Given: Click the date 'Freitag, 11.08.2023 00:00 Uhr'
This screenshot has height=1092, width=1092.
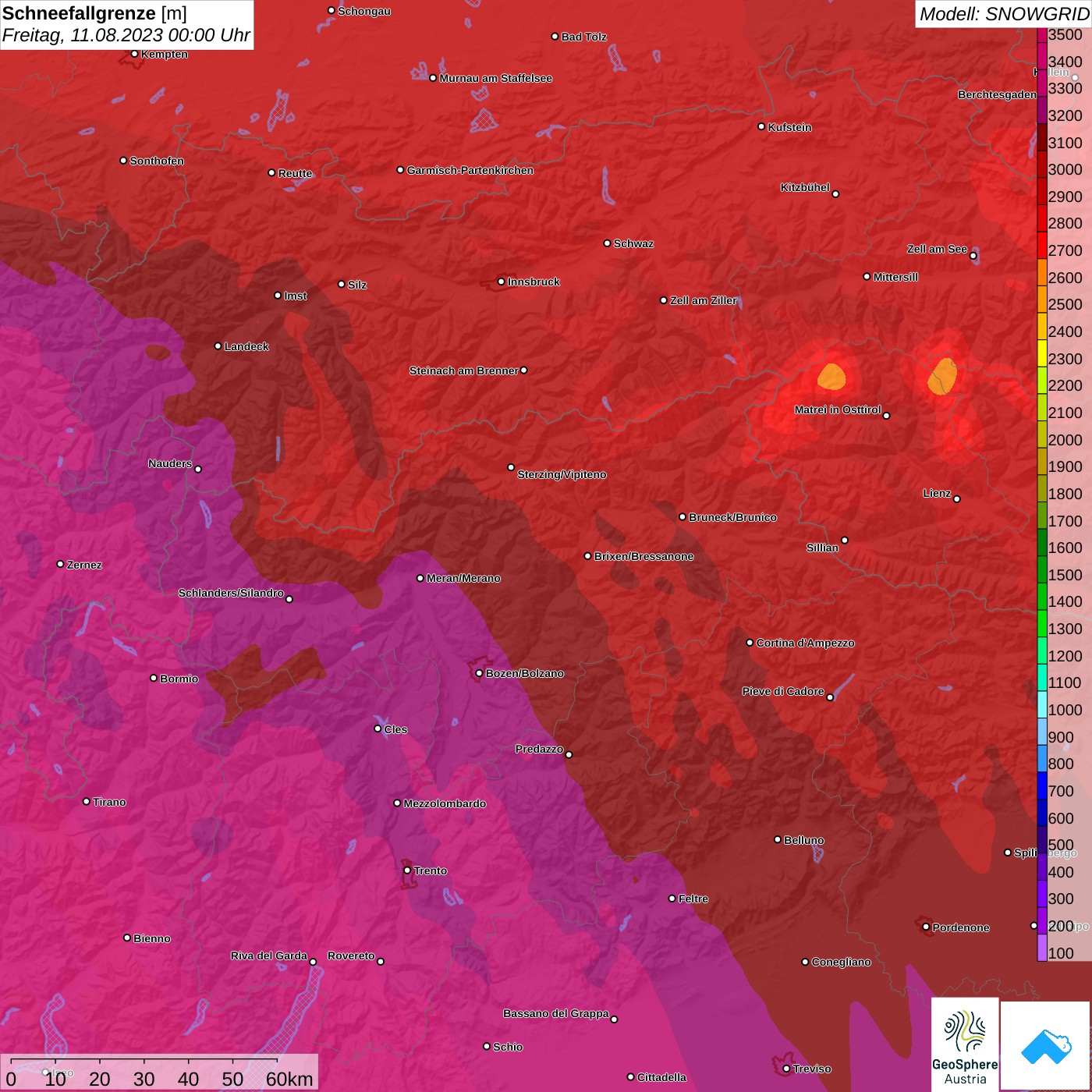Looking at the screenshot, I should [126, 35].
